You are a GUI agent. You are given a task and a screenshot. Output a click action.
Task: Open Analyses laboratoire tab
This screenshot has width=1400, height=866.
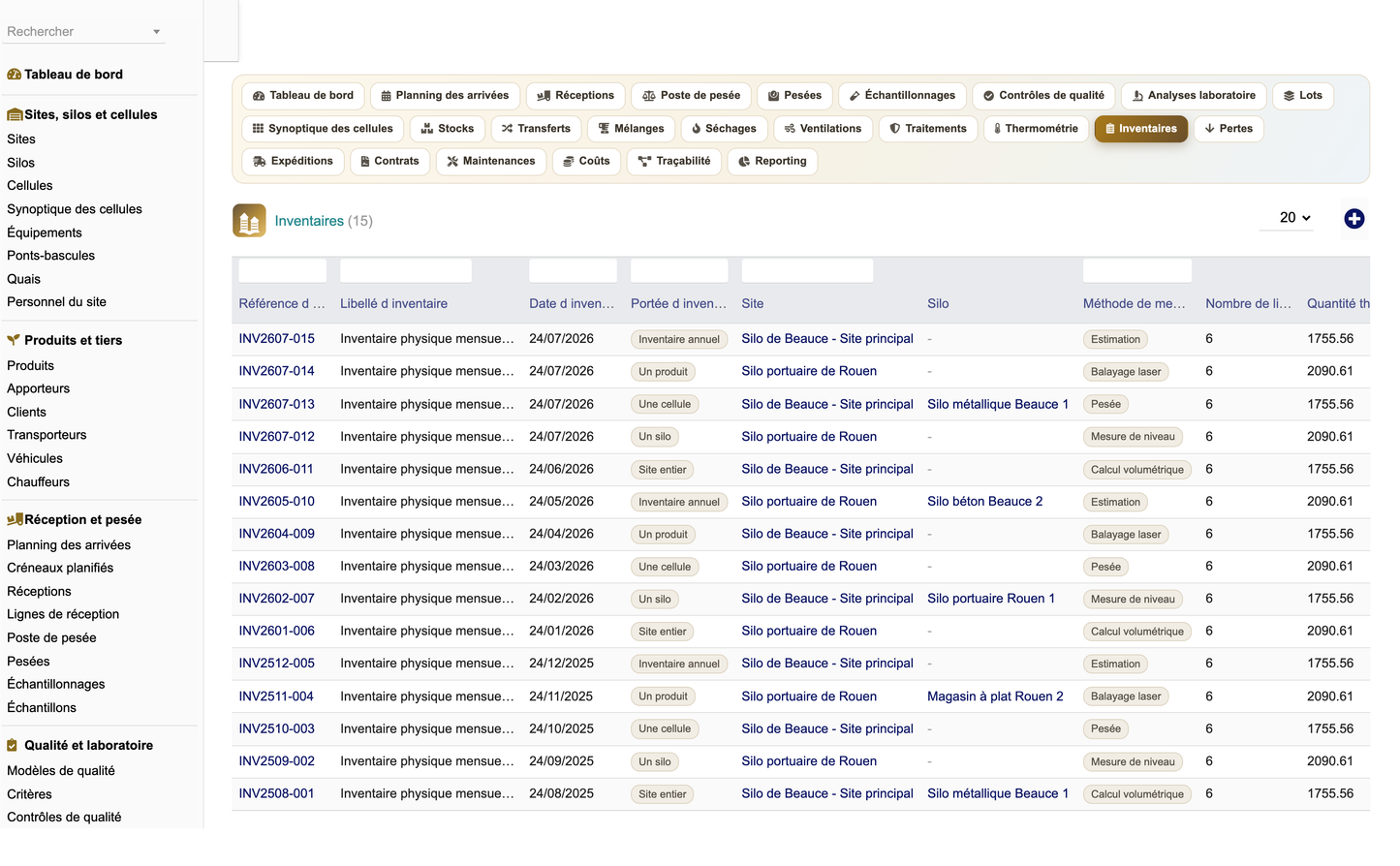point(1194,96)
